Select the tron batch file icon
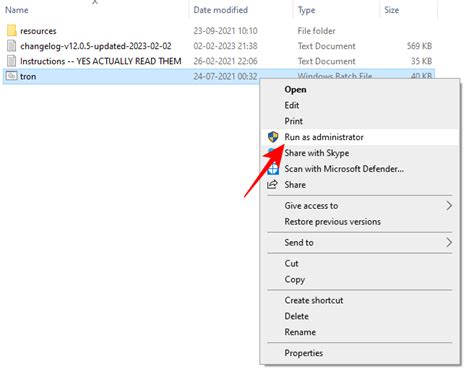The image size is (474, 377). tap(11, 76)
